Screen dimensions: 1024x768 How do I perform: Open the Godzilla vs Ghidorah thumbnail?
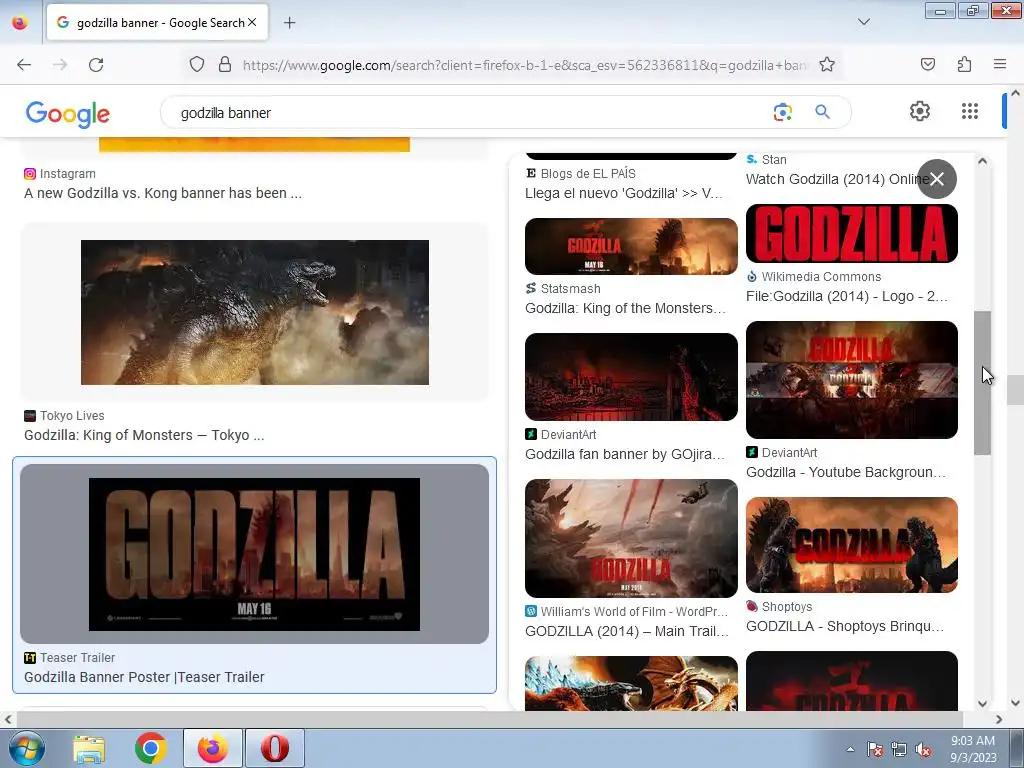coord(632,683)
